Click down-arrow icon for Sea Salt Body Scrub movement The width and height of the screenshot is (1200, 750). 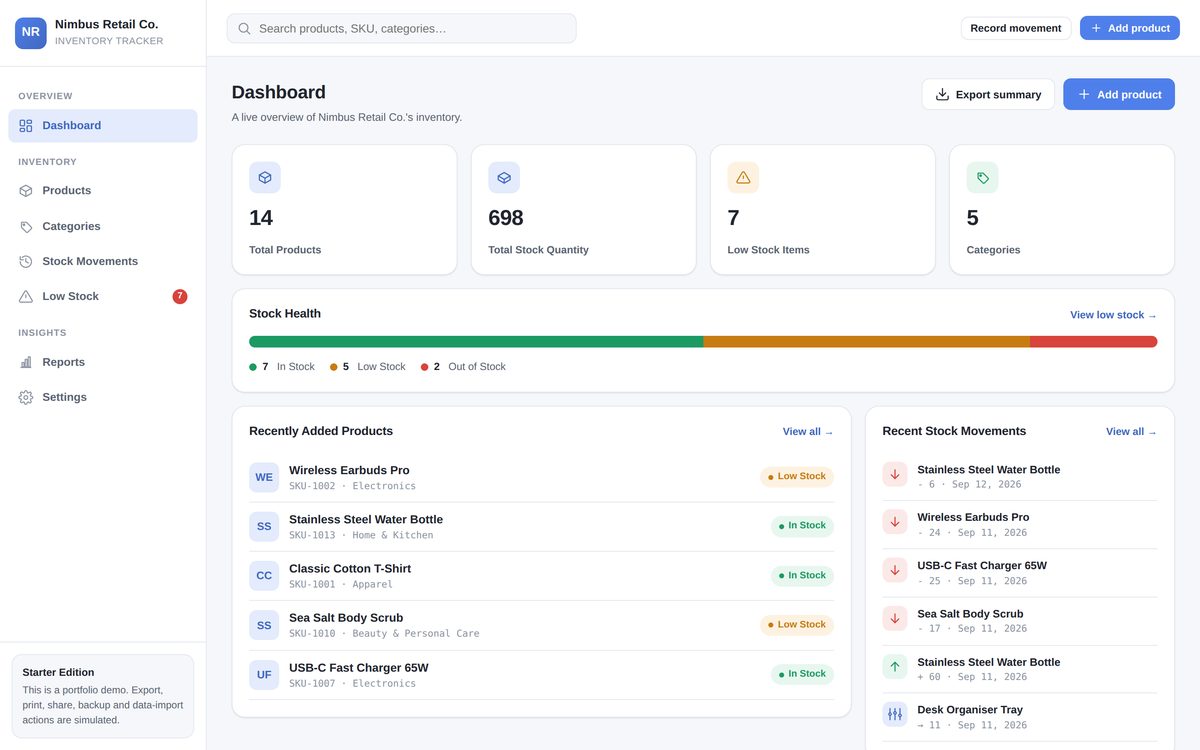coord(895,618)
